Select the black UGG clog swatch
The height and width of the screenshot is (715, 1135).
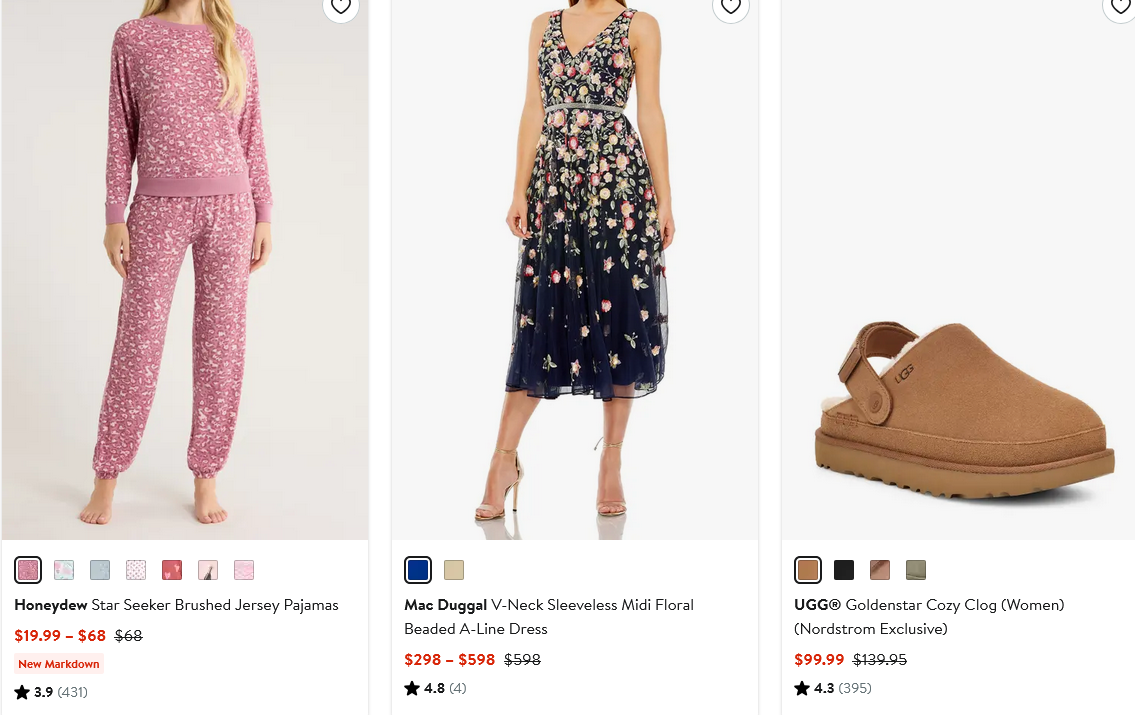tap(844, 570)
